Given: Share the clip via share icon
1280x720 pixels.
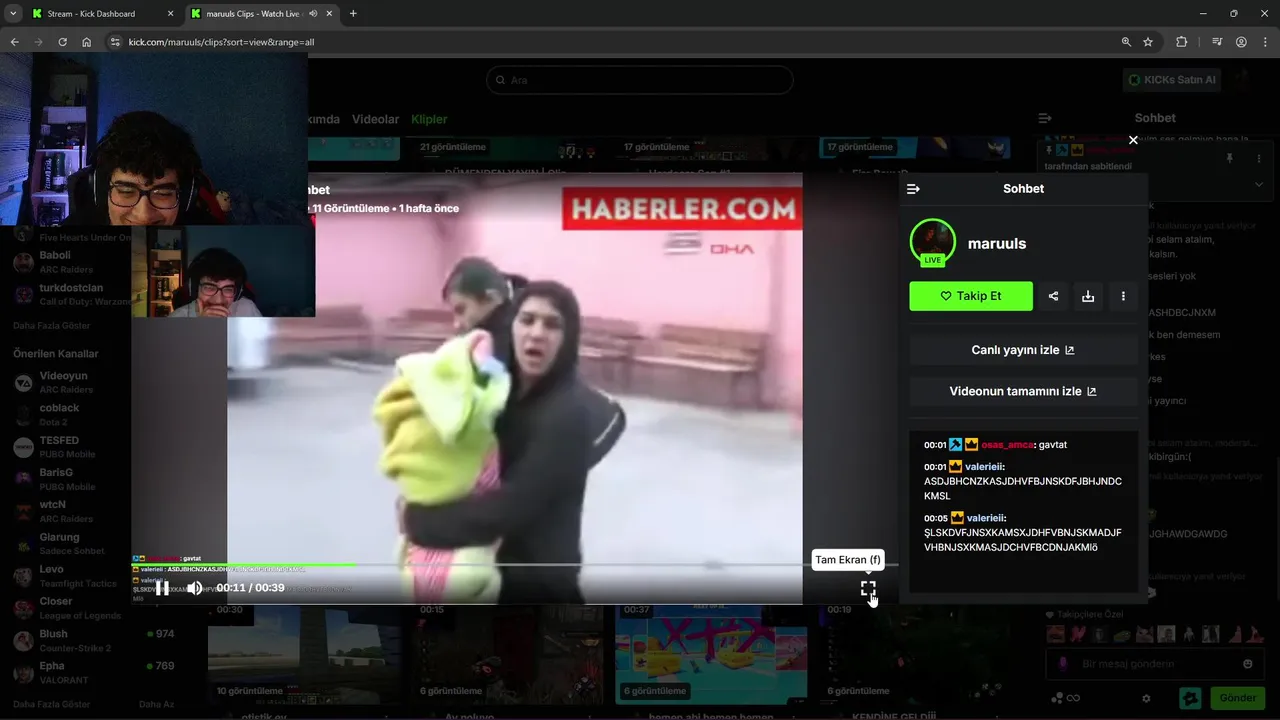Looking at the screenshot, I should [x=1053, y=296].
